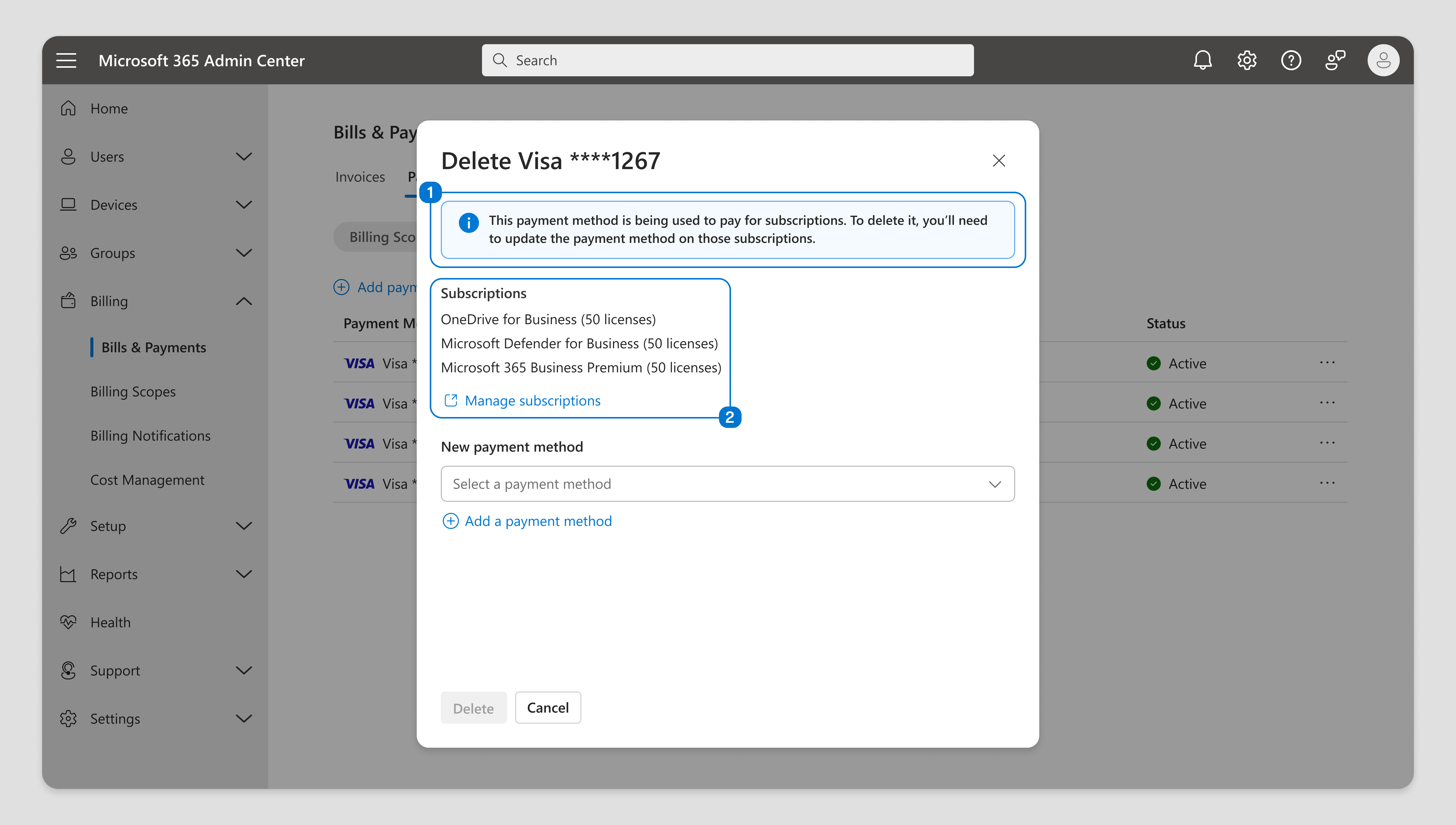Click the Settings gear sidebar icon
1456x825 pixels.
point(68,718)
